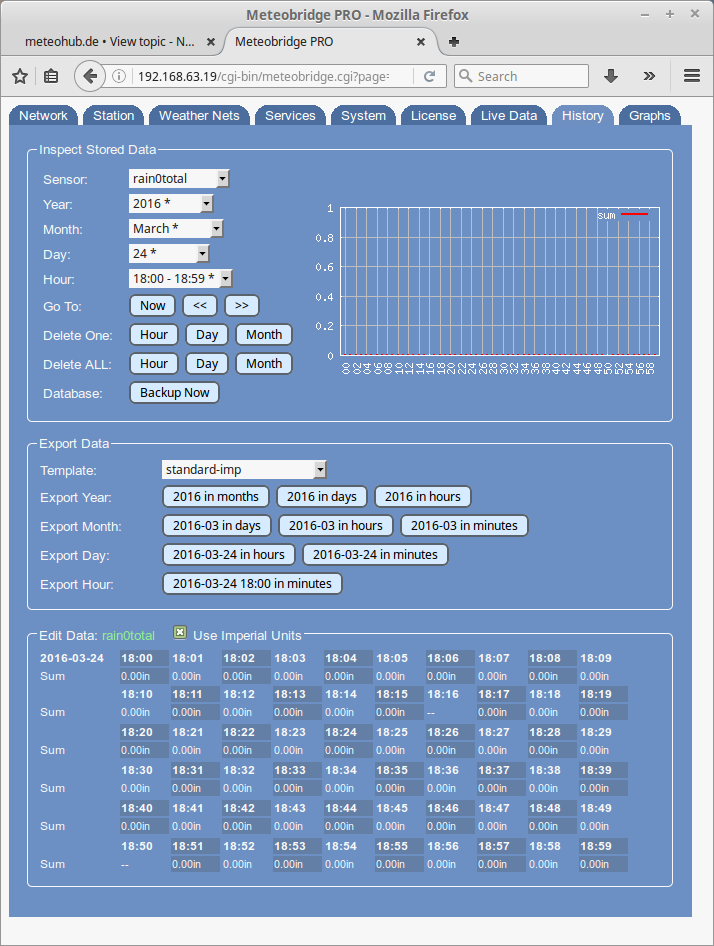
Task: Expand the Sensor rain0total dropdown
Action: point(179,179)
